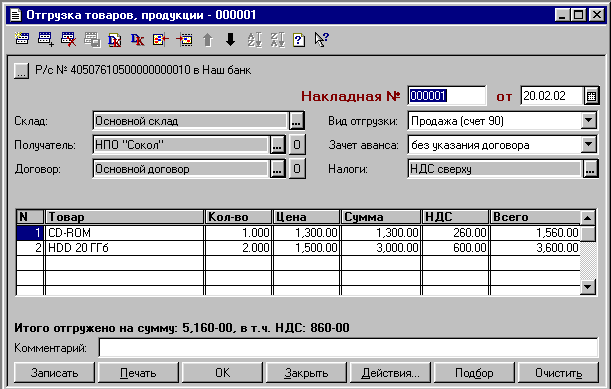The image size is (611, 389).
Task: Click the Печать button
Action: click(138, 373)
